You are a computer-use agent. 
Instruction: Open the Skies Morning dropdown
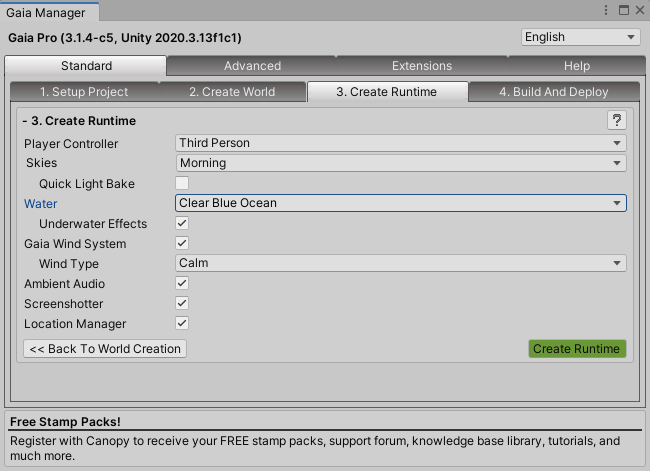coord(400,163)
